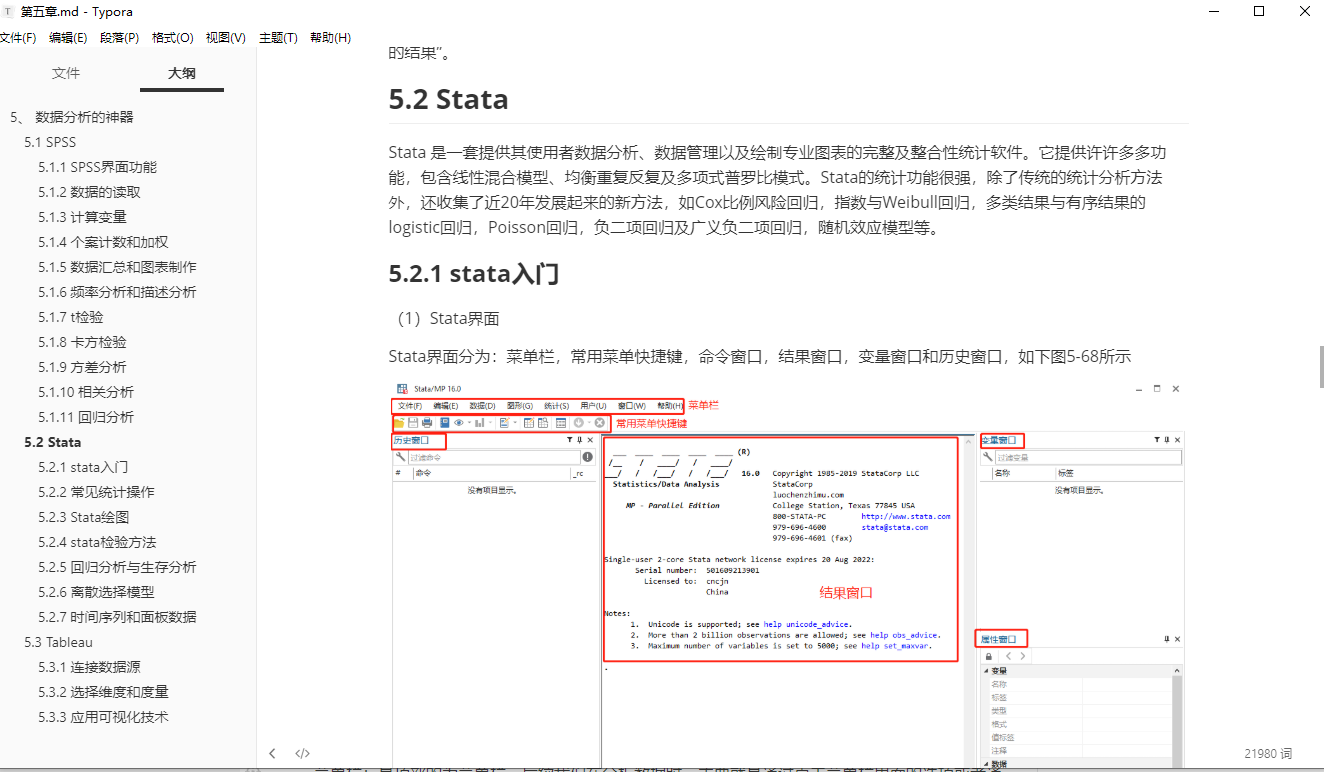The width and height of the screenshot is (1324, 772).
Task: Maximize the Typora window
Action: 1259,12
